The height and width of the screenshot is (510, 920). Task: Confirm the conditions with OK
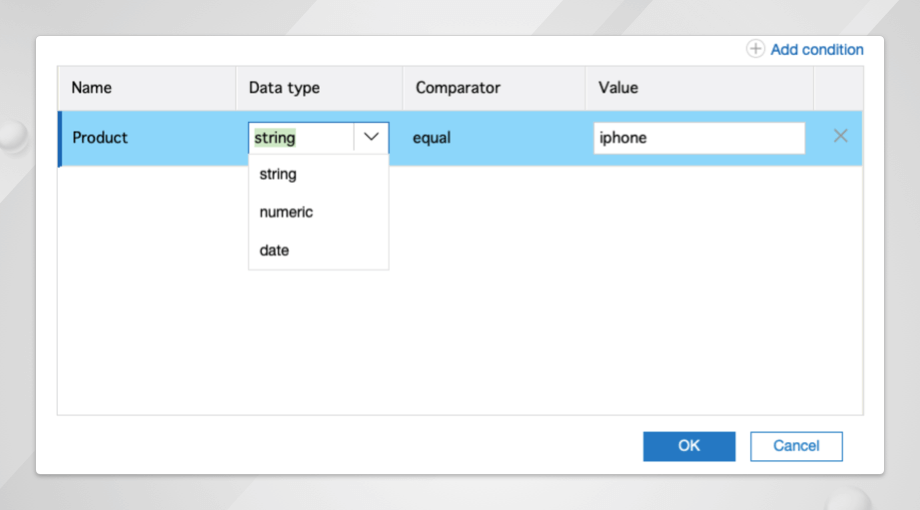[689, 446]
